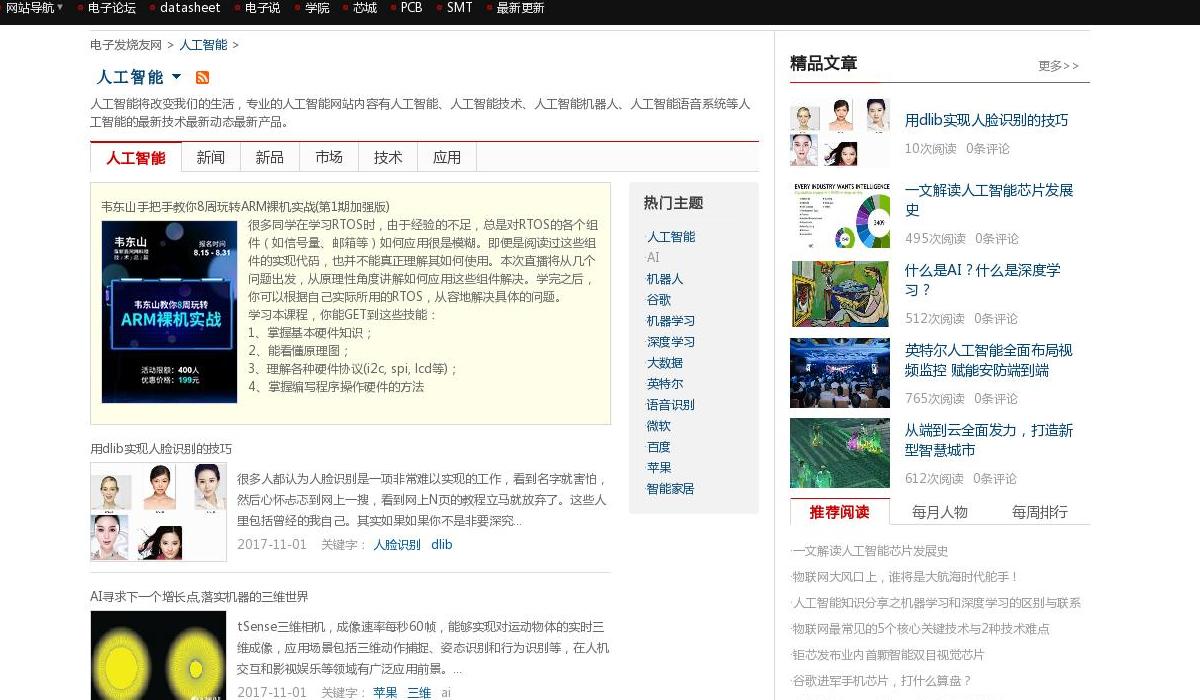Open recommended link 物联网最常见的5个核心关键技术
The width and height of the screenshot is (1200, 700).
point(920,629)
